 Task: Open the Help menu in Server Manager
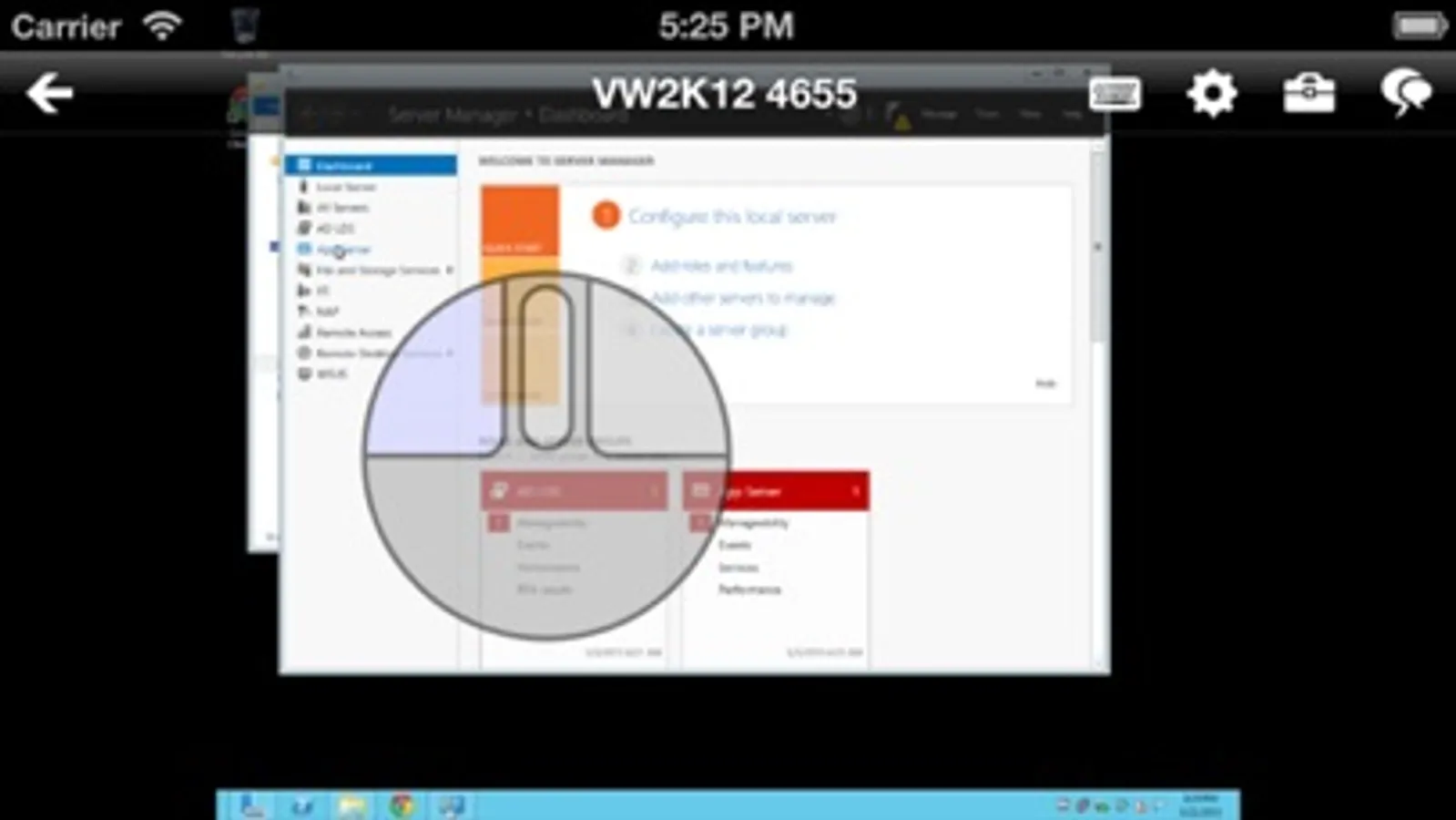click(x=1072, y=115)
